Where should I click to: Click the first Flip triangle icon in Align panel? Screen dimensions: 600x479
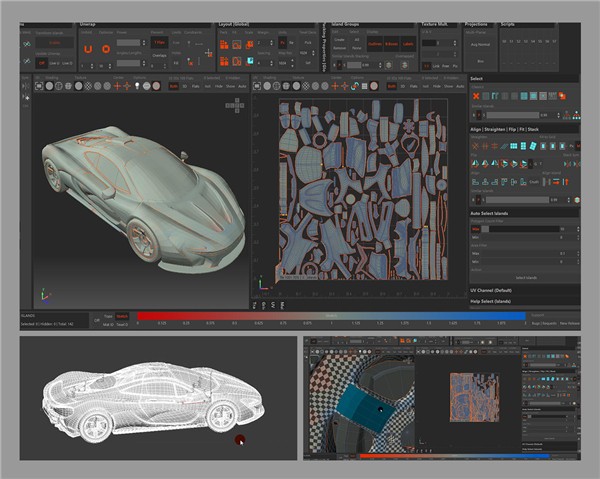point(475,164)
